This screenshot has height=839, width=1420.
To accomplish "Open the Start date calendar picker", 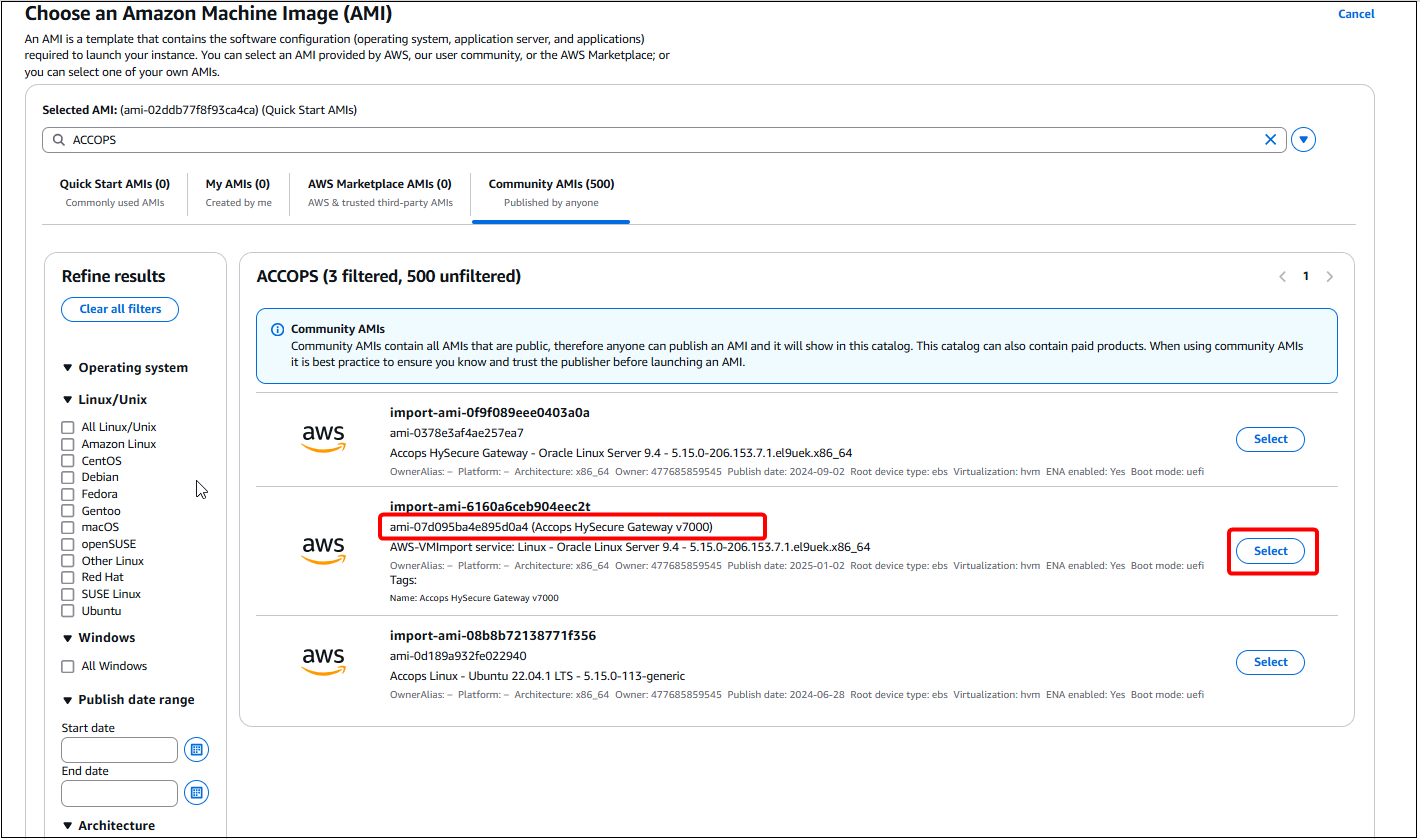I will (196, 749).
